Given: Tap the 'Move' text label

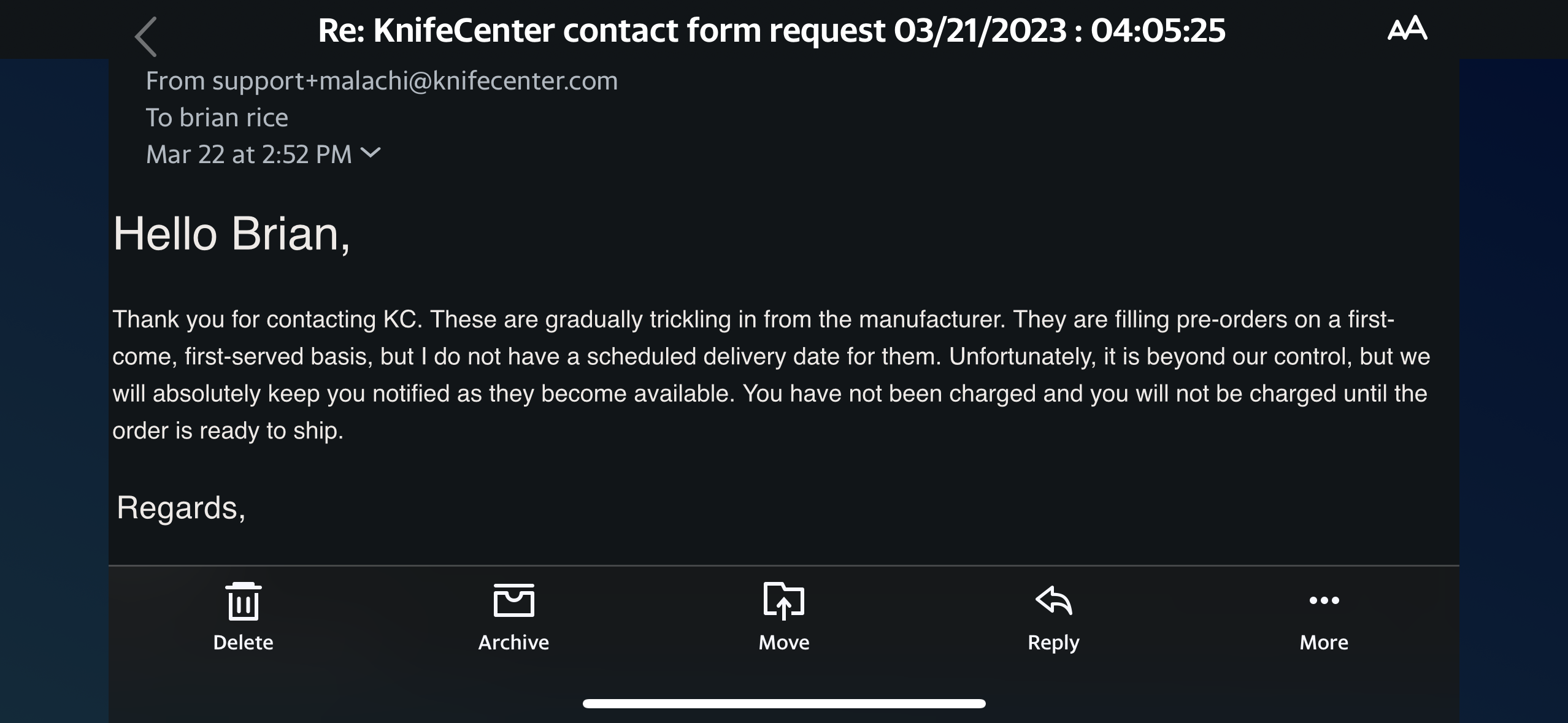Looking at the screenshot, I should 783,642.
